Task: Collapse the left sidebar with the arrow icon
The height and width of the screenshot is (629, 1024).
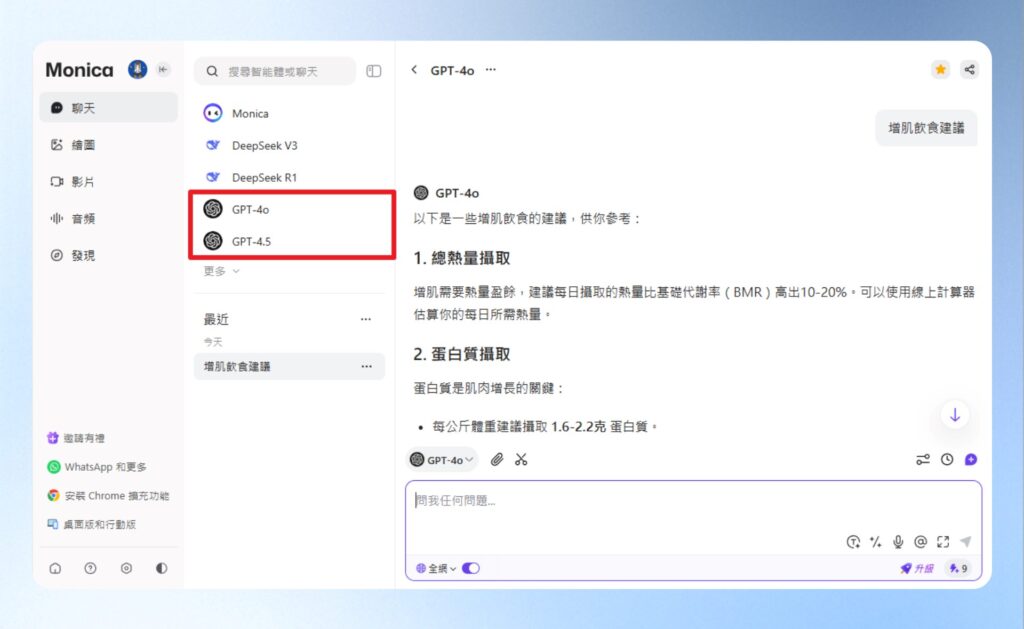Action: [x=163, y=69]
